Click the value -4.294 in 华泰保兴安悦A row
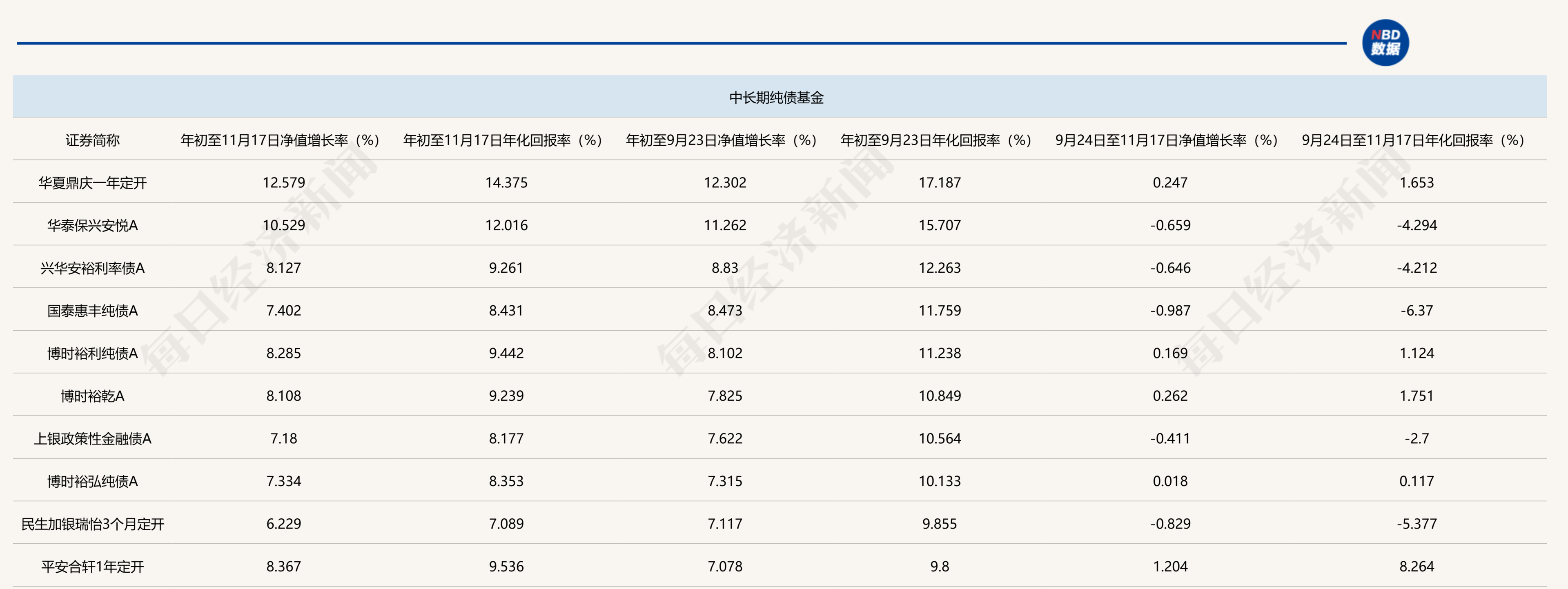 click(1417, 225)
